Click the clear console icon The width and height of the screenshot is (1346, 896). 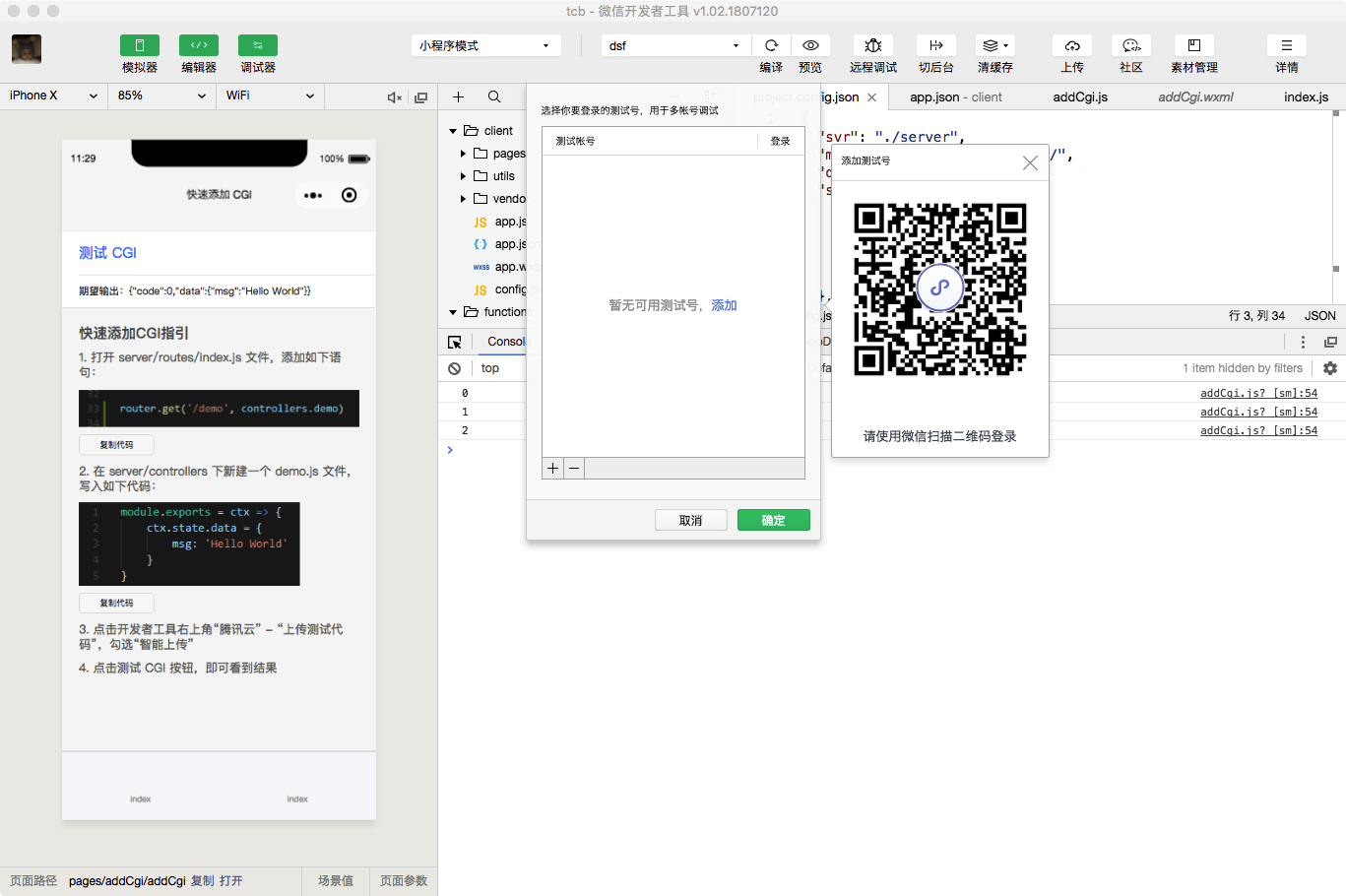point(454,368)
